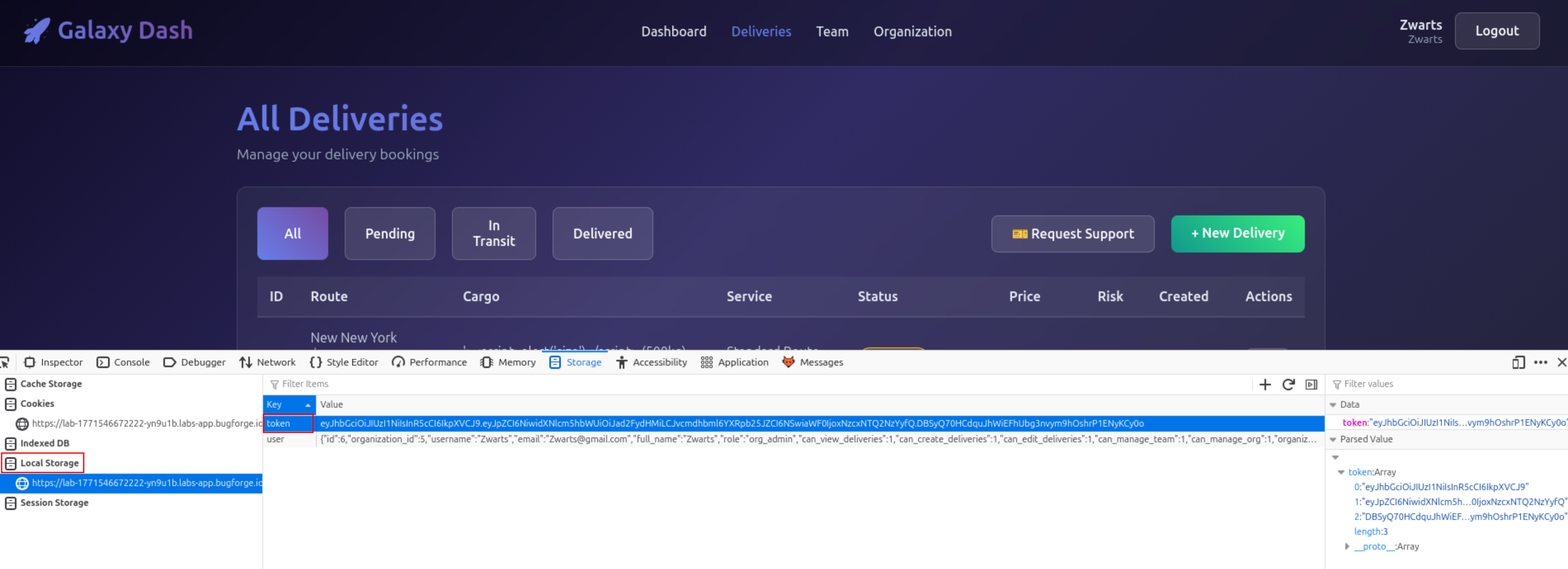
Task: Expand the __proto__ Array node
Action: (x=1347, y=546)
